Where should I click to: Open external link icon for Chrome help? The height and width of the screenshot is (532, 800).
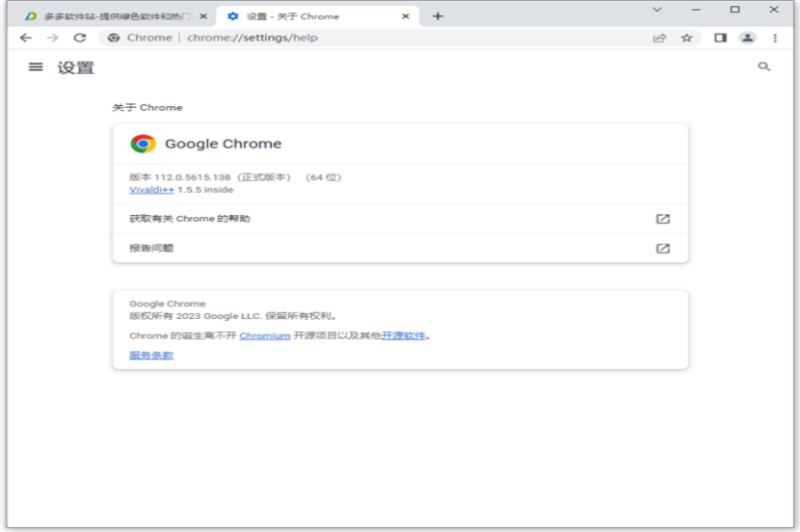pos(662,219)
